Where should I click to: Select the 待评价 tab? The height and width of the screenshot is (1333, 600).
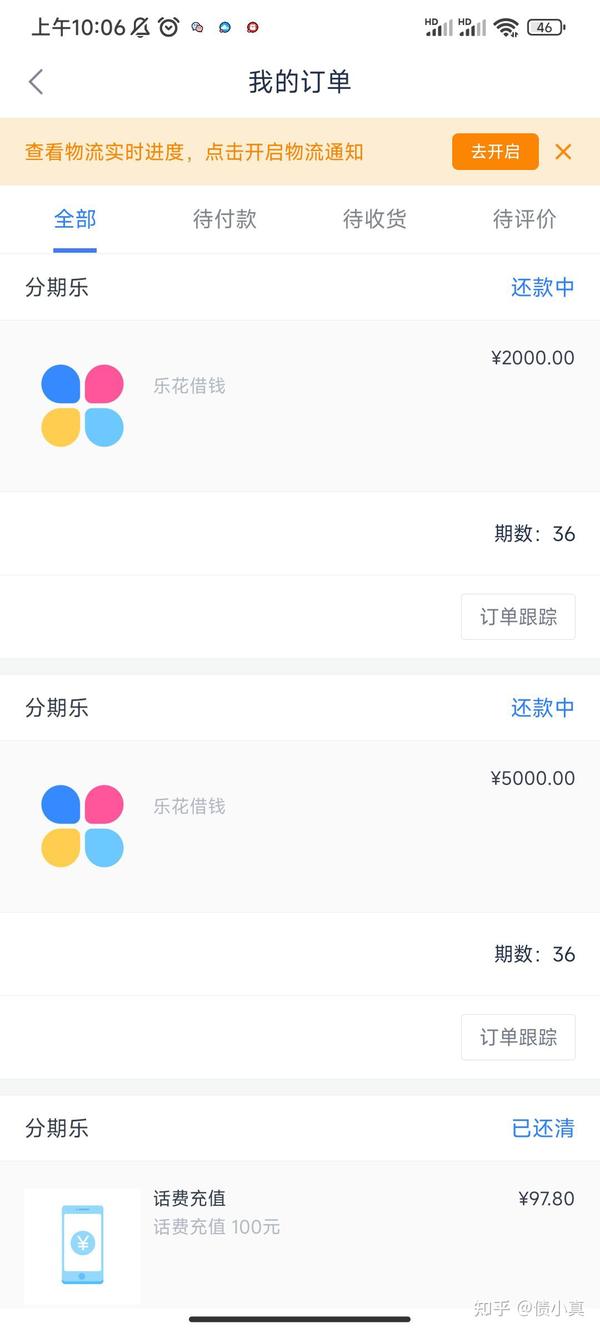(x=525, y=219)
